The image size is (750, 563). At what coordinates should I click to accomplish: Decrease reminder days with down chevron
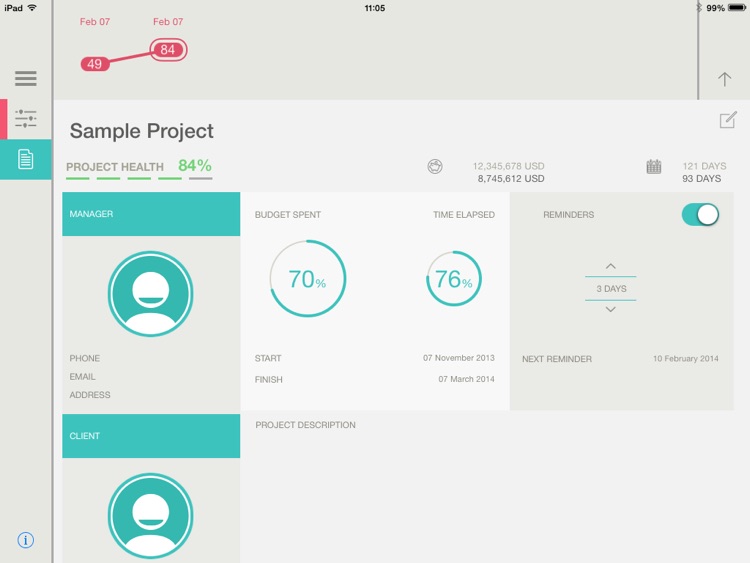(611, 309)
